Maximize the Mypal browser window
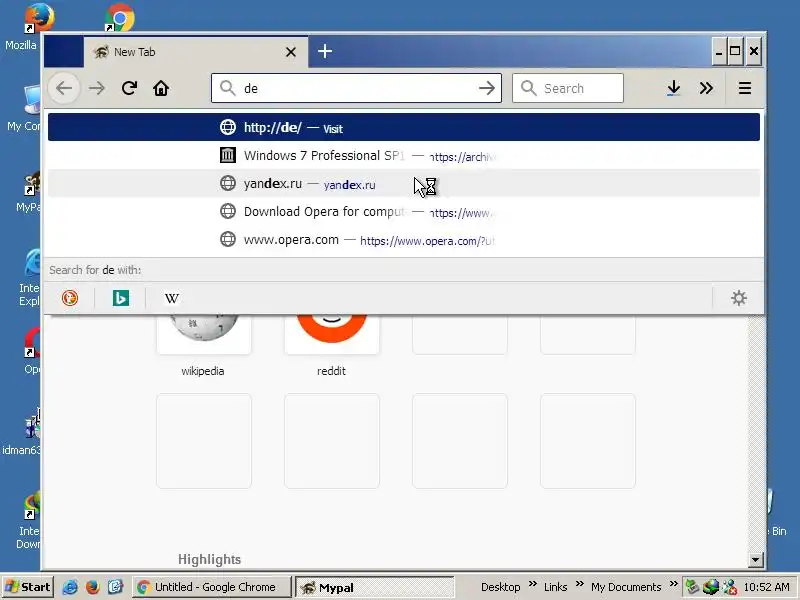 [735, 52]
